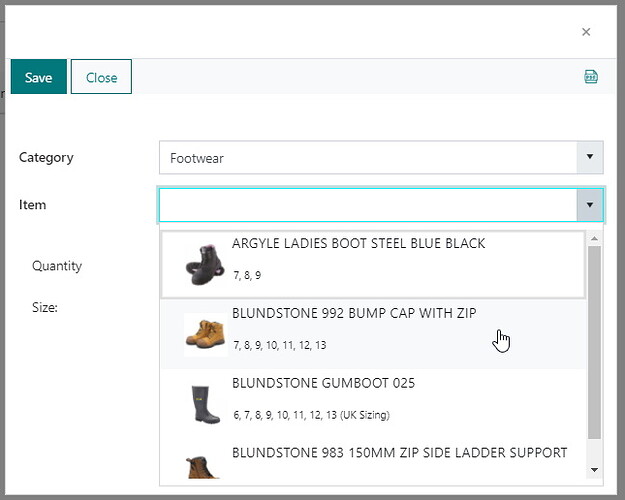Click the sizes text 7, 8, 9
Screen dimensions: 625x500
[247, 275]
